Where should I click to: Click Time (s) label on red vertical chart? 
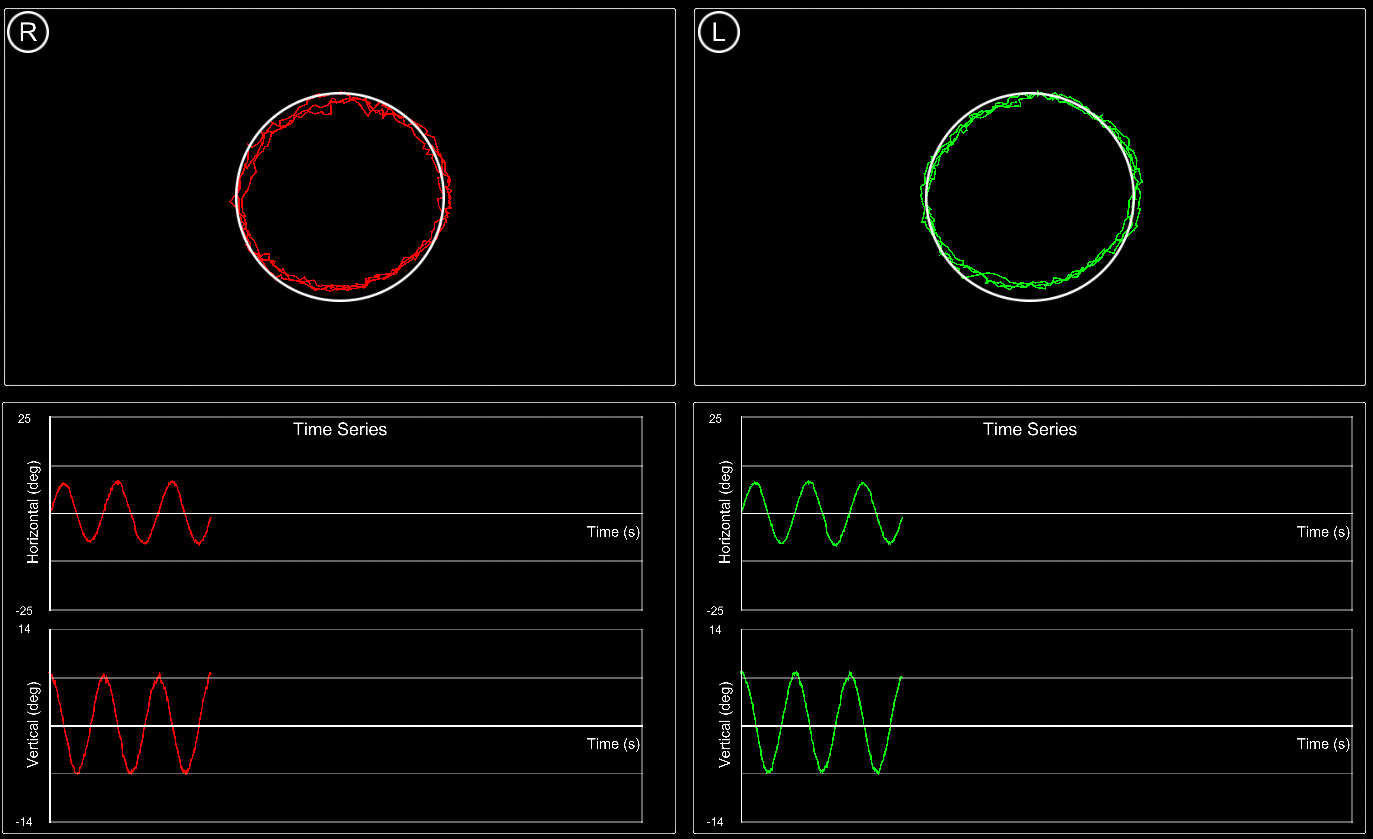point(613,744)
